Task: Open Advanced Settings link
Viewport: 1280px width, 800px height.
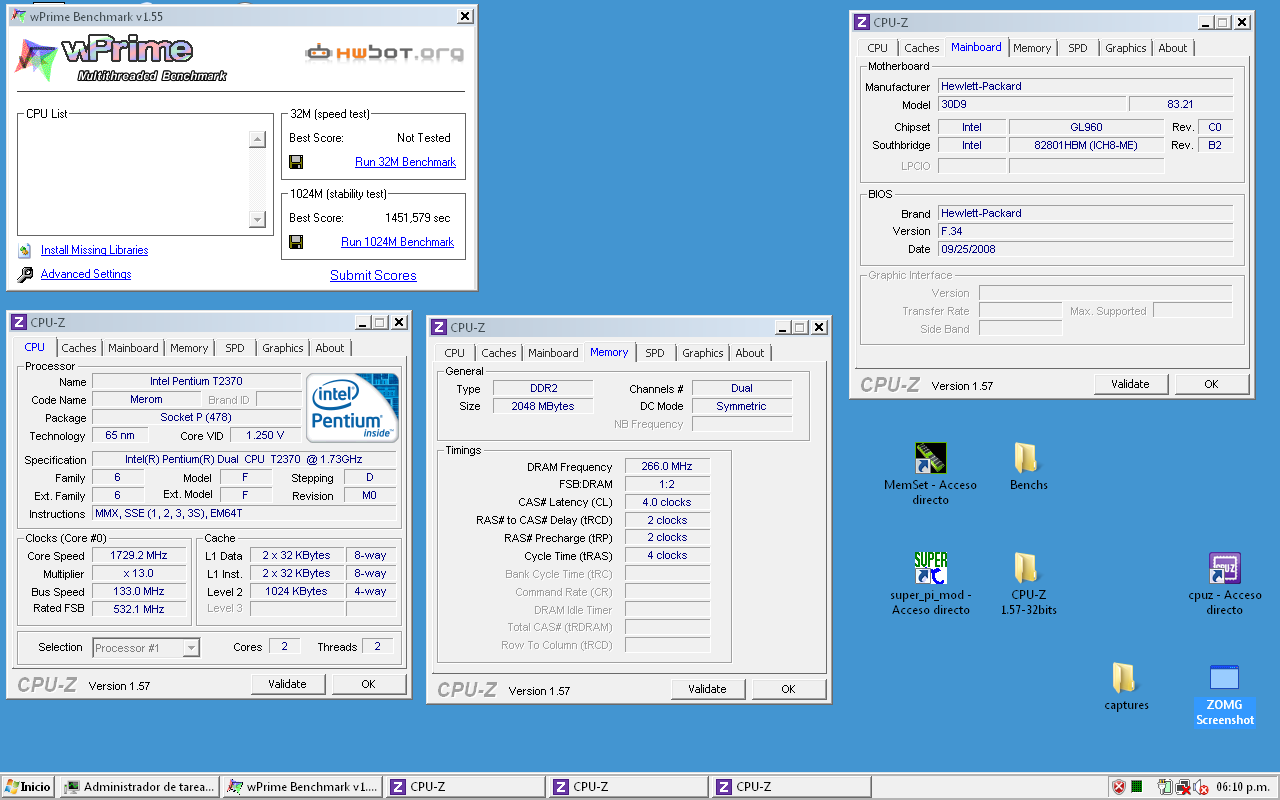Action: pos(86,274)
